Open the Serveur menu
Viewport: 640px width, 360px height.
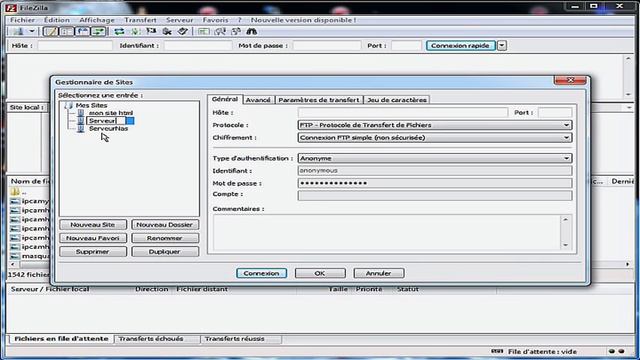tap(180, 20)
